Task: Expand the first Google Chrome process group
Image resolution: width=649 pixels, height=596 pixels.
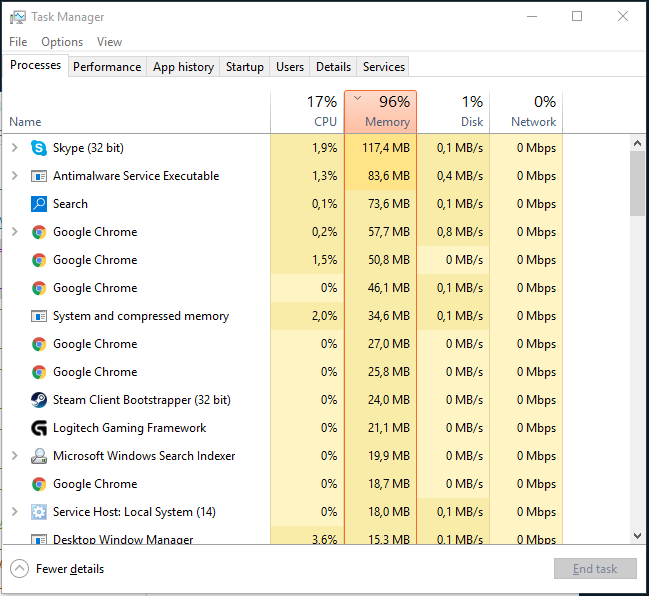Action: tap(14, 231)
